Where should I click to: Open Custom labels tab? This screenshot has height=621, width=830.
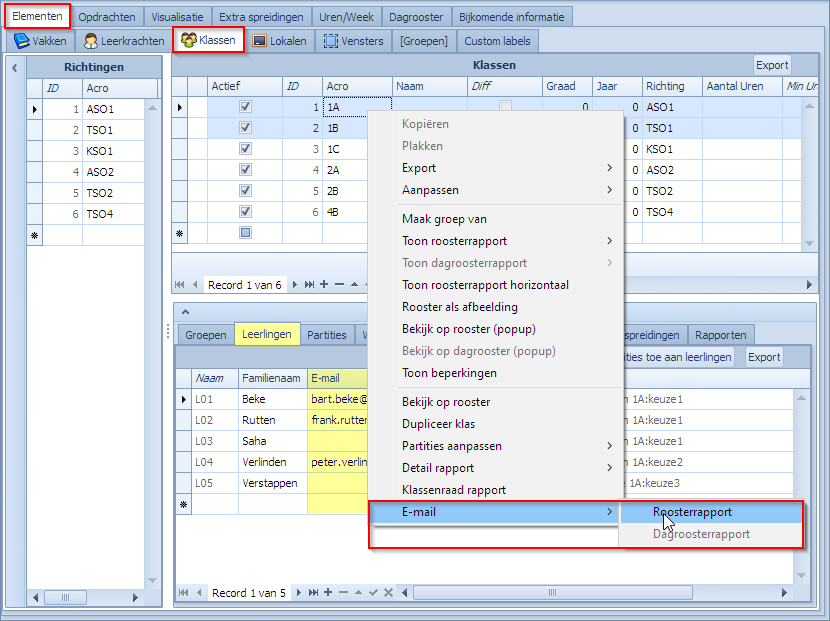[x=497, y=41]
